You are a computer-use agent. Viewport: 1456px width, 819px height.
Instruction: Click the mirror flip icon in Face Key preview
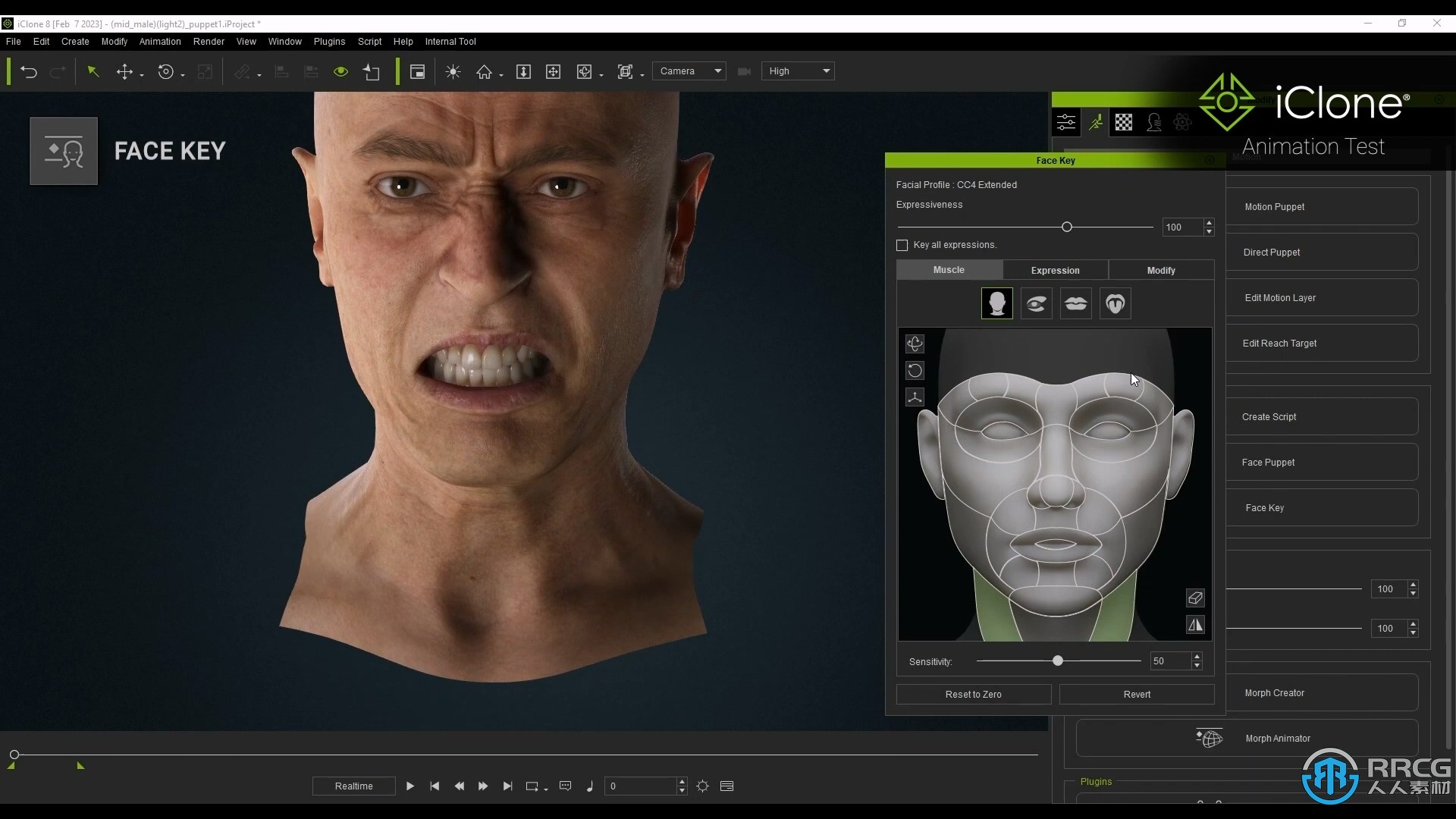coord(1195,624)
